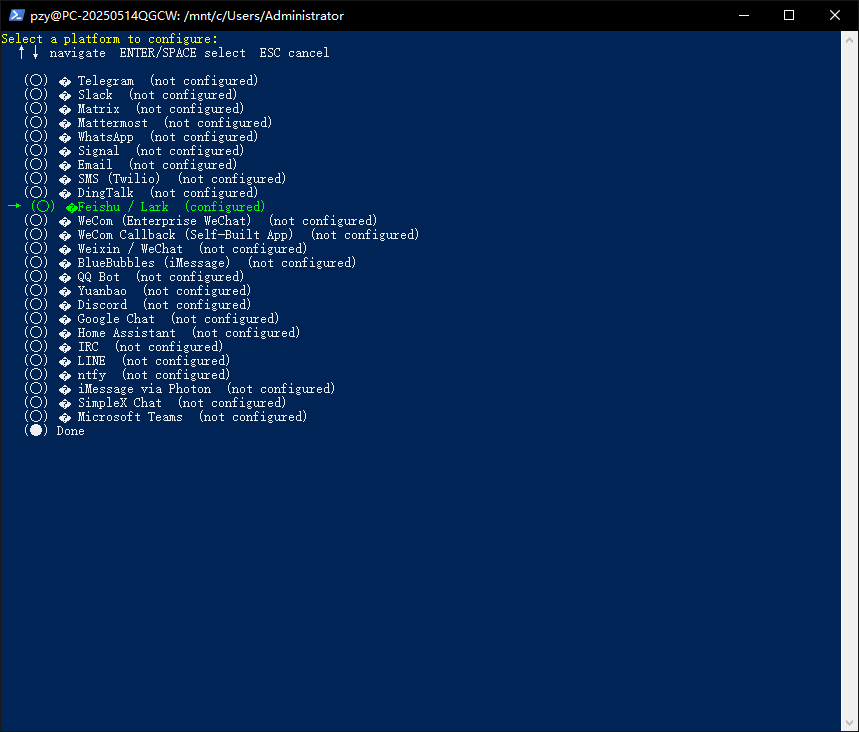Click the diamond icon beside Google Chat

tap(65, 319)
